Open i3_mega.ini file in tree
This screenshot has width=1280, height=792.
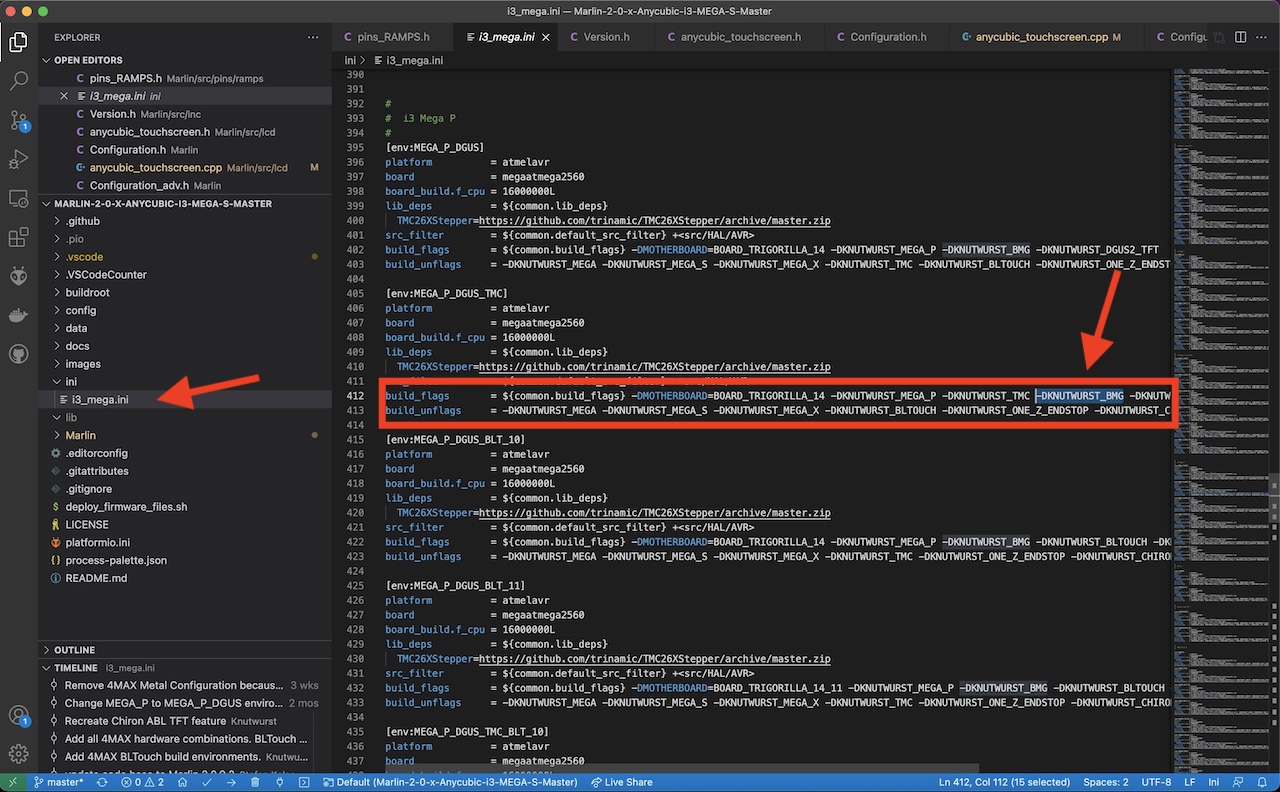(x=185, y=400)
